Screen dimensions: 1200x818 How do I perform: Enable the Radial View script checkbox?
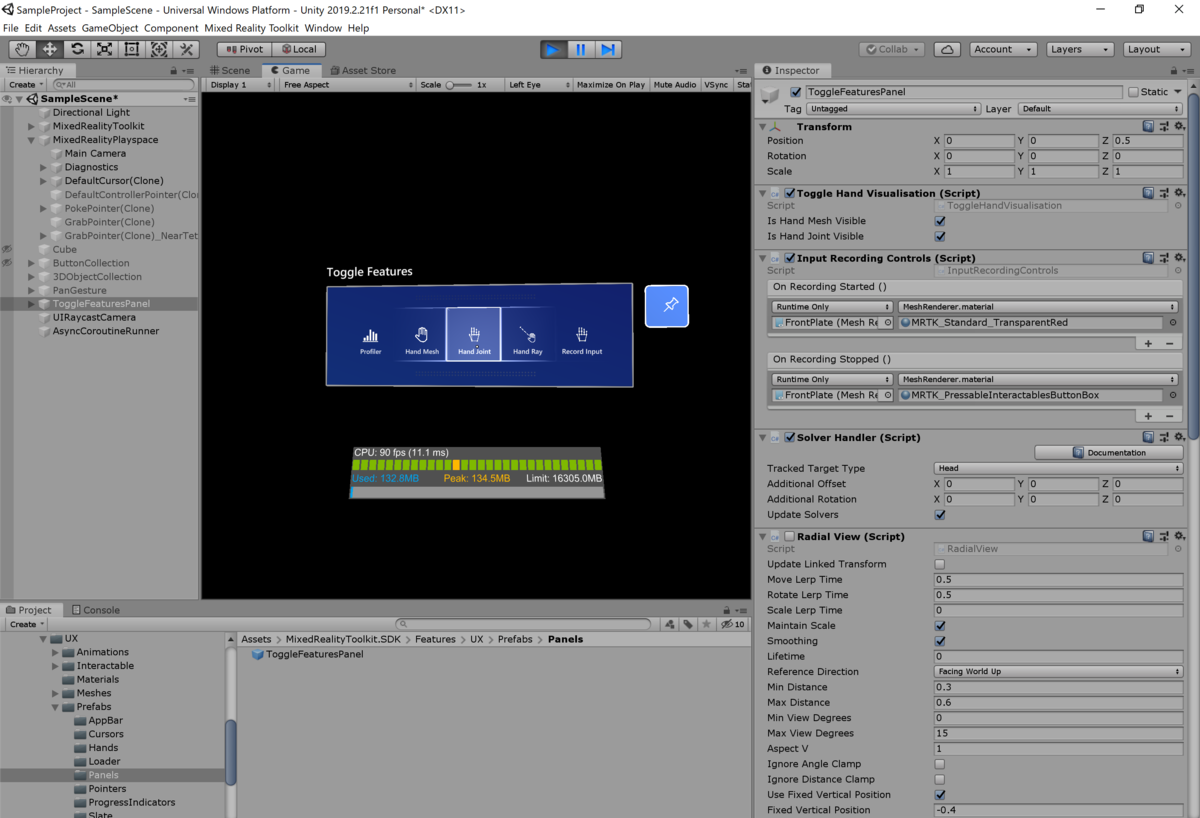789,537
